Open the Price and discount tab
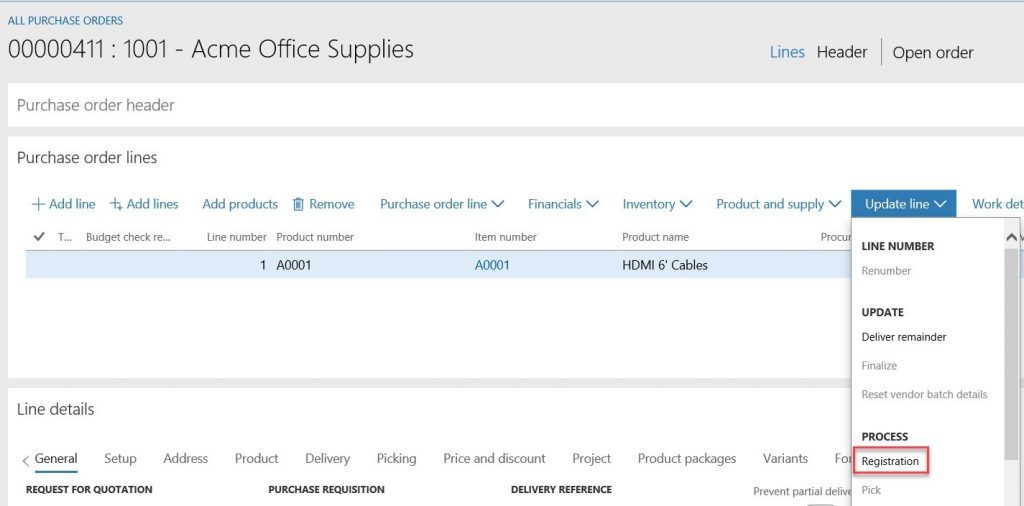The image size is (1024, 506). [494, 458]
